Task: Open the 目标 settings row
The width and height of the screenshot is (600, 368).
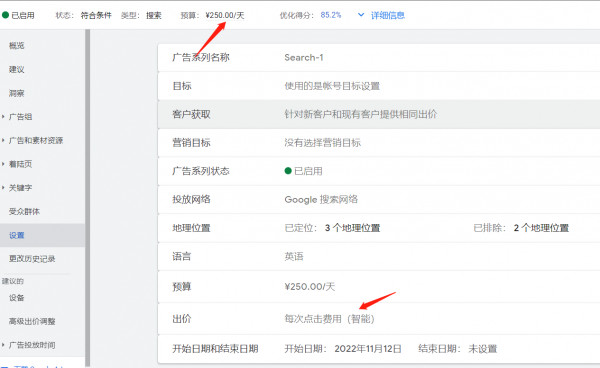Action: pyautogui.click(x=379, y=86)
